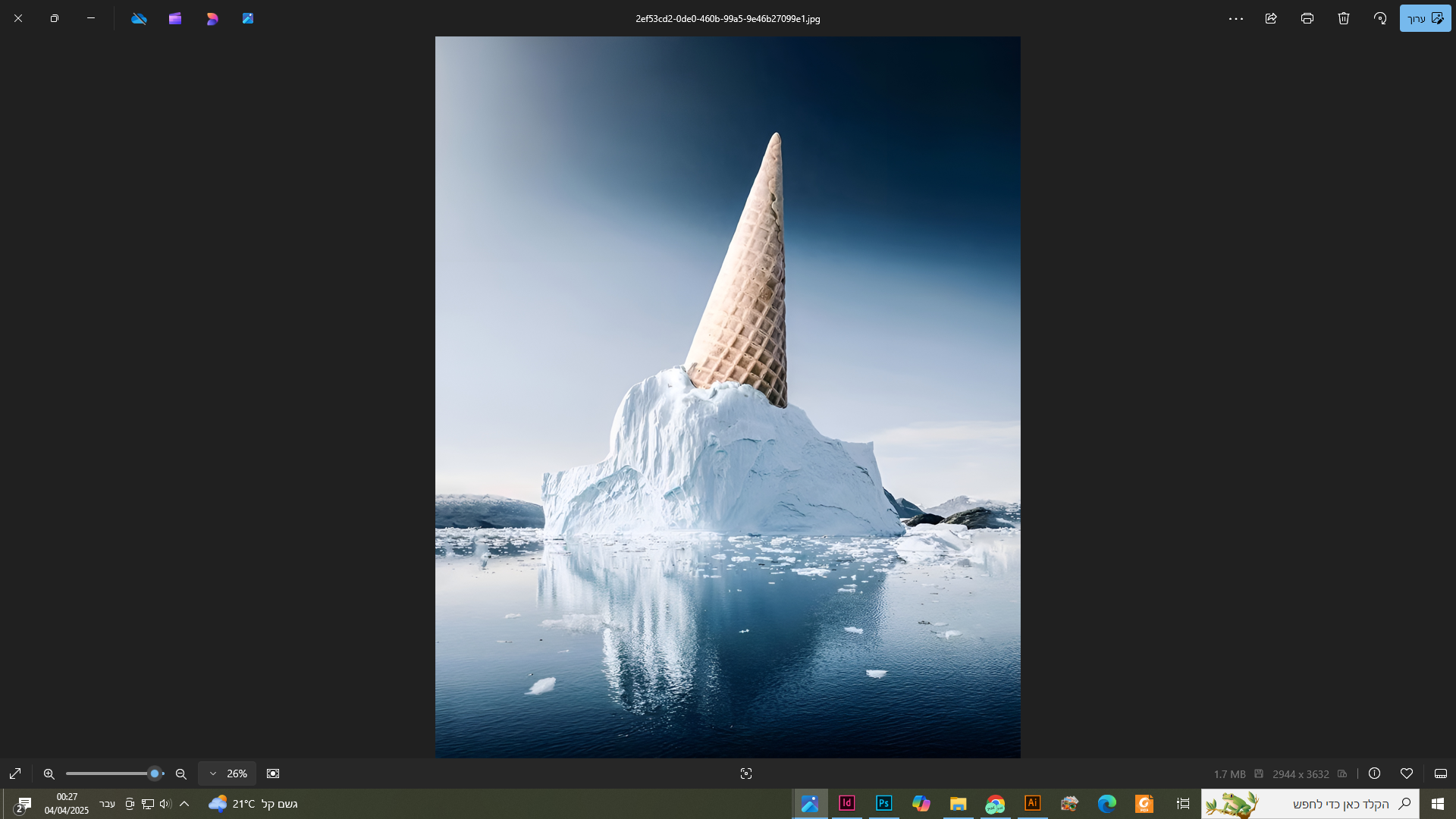1456x819 pixels.
Task: Rotate the image
Action: 1380,18
